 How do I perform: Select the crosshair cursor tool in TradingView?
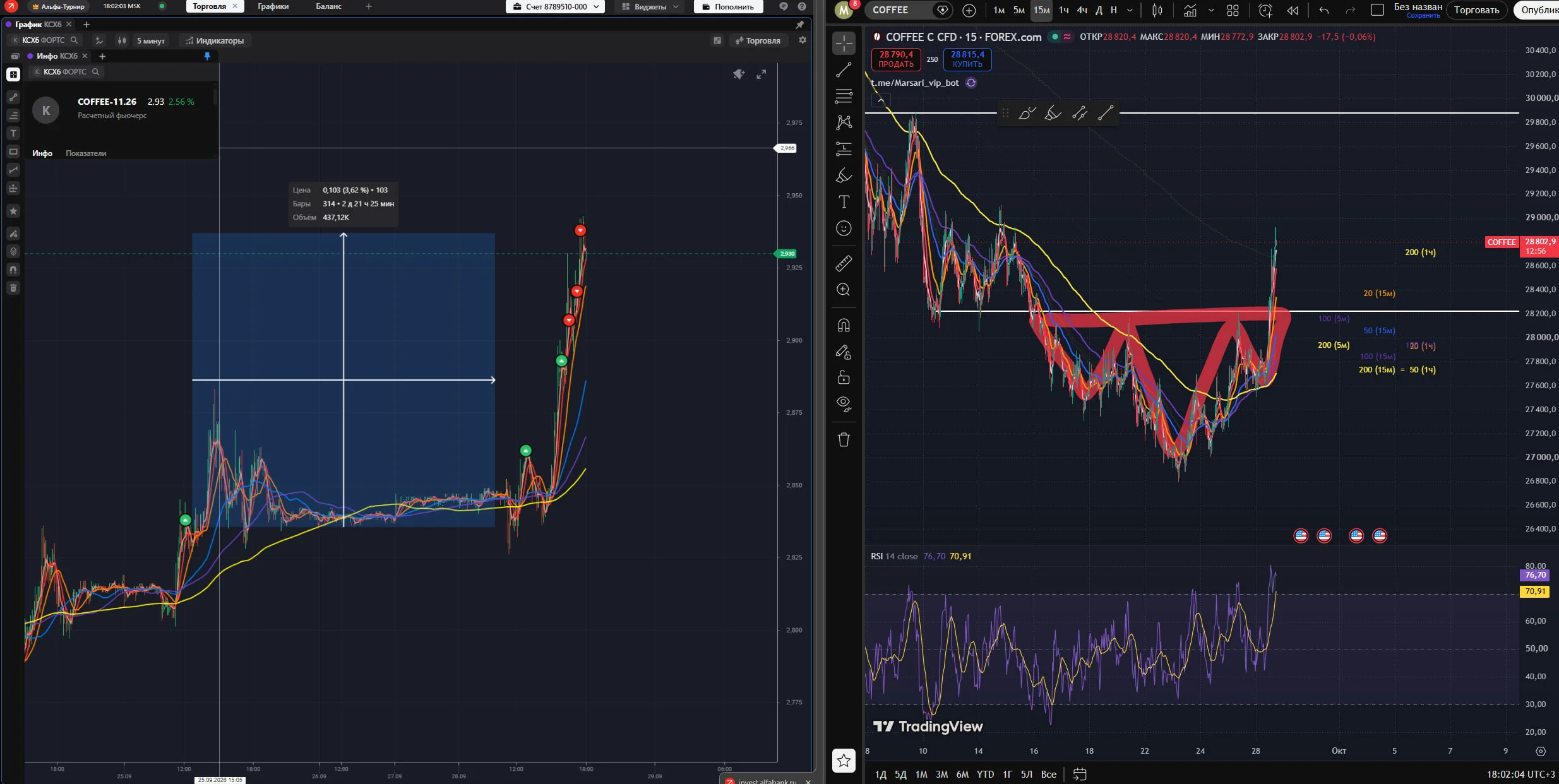pos(844,43)
